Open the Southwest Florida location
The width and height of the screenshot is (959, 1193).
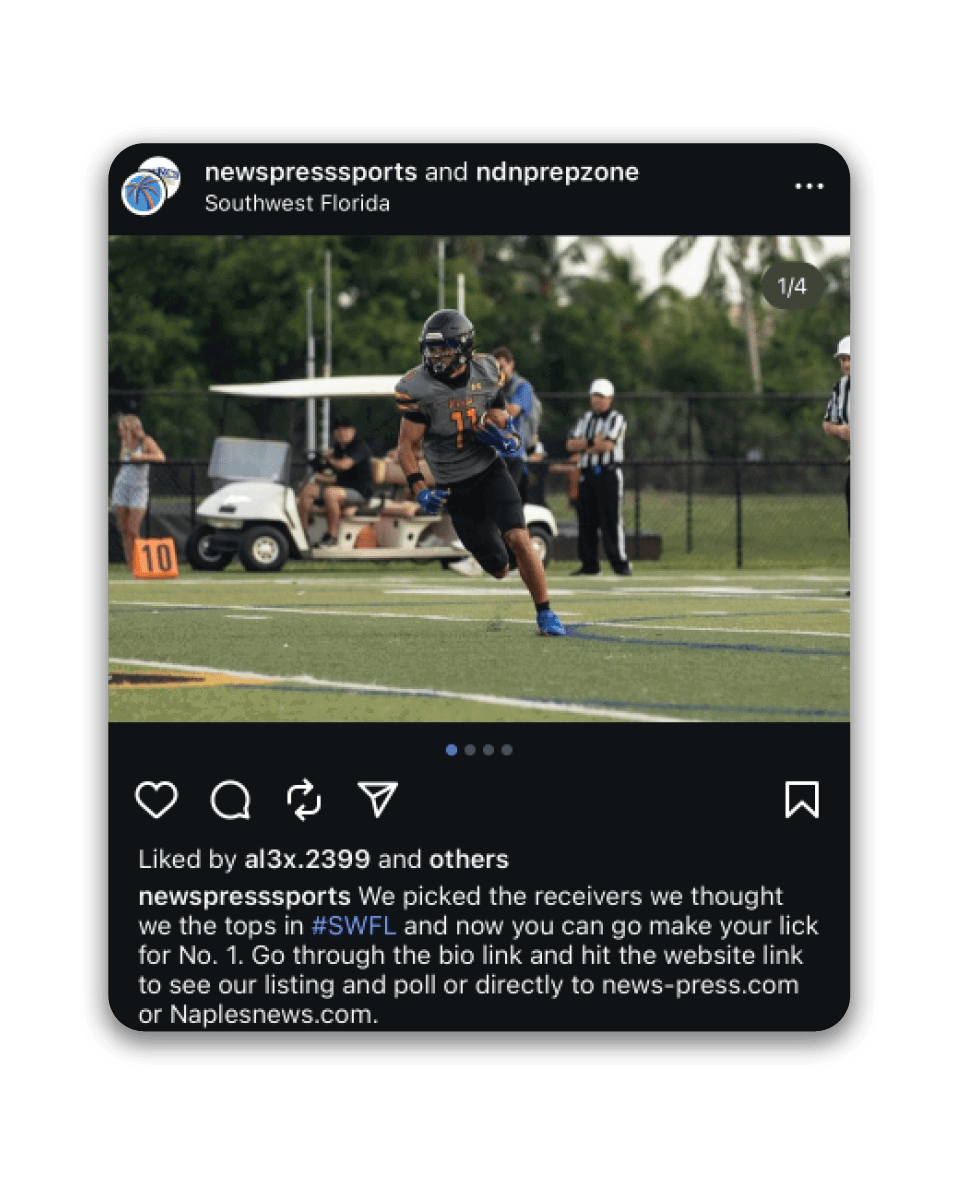tap(297, 203)
